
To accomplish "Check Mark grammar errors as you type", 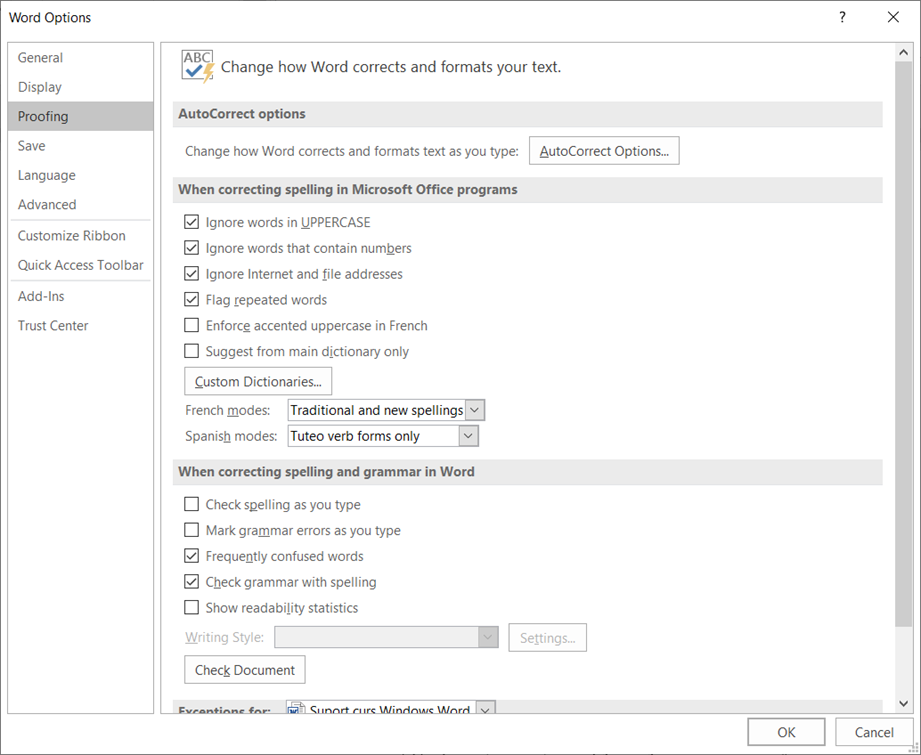I will click(192, 531).
